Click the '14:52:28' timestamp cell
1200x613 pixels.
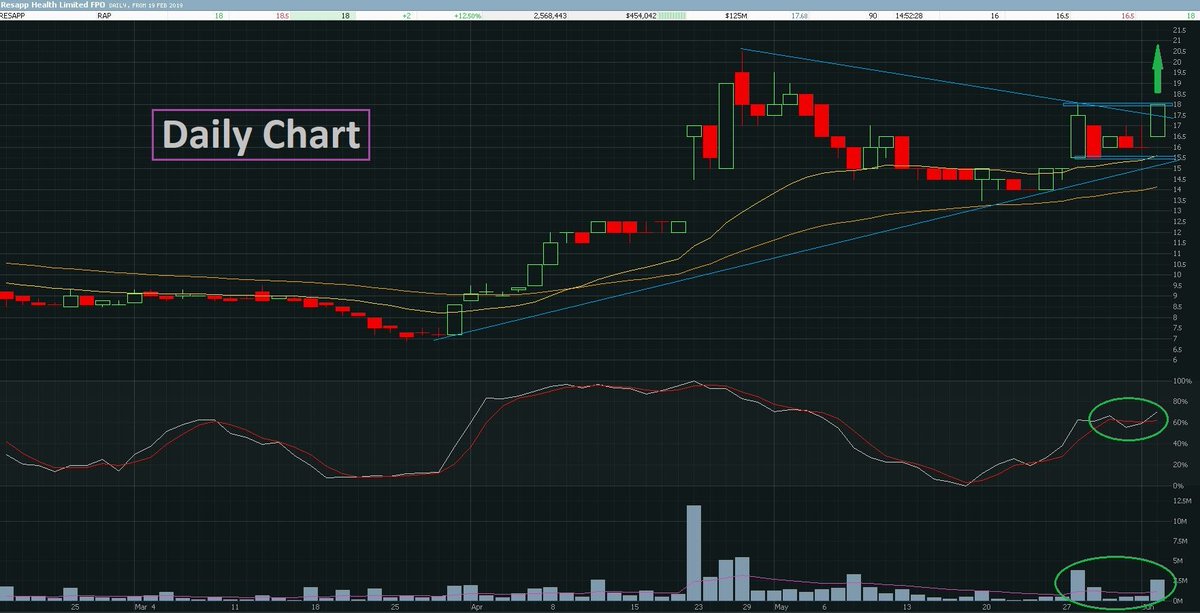[x=909, y=16]
